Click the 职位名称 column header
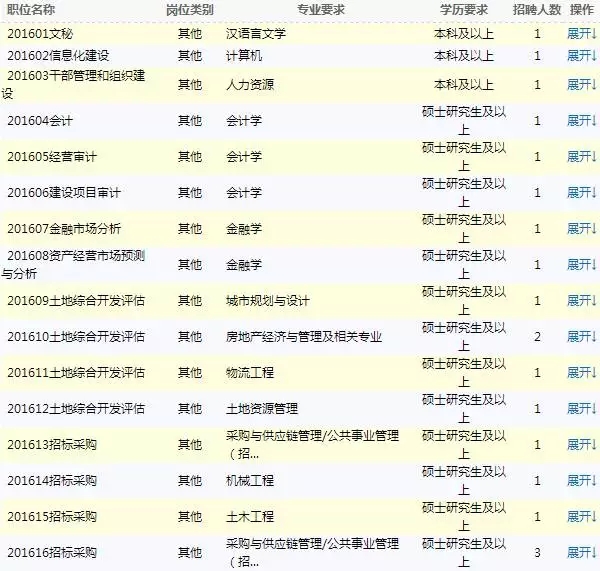Screen dimensions: 600x571 31,9
